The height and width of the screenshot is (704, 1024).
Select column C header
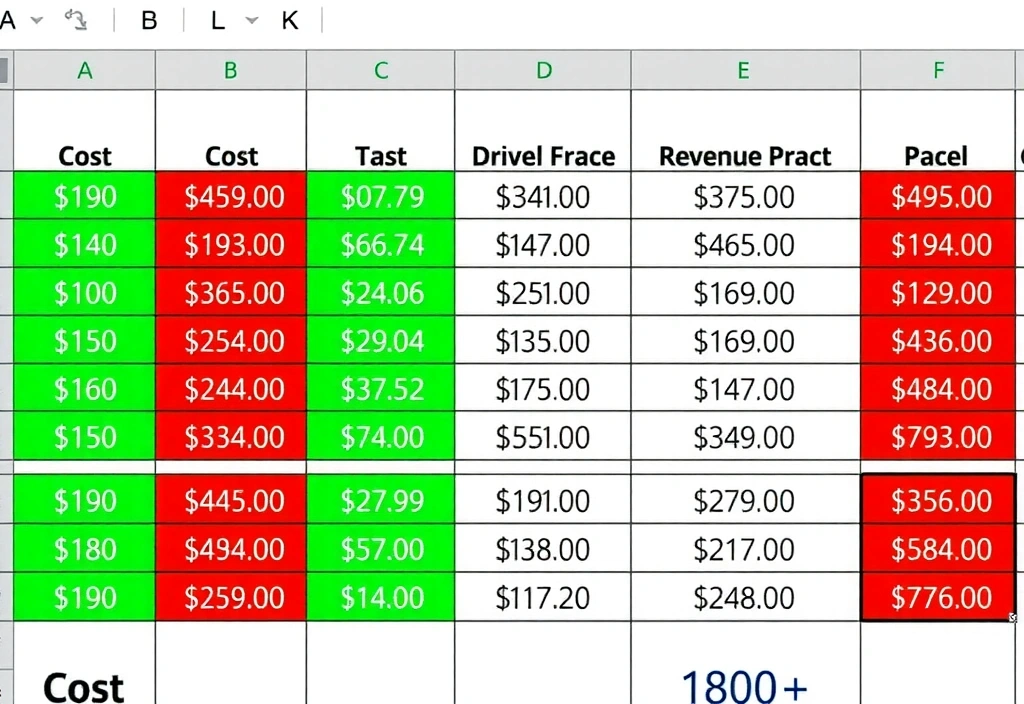point(381,71)
